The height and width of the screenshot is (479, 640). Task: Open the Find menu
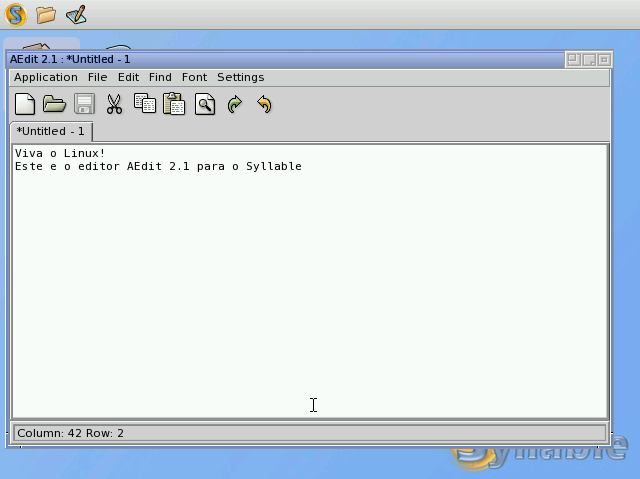(160, 77)
